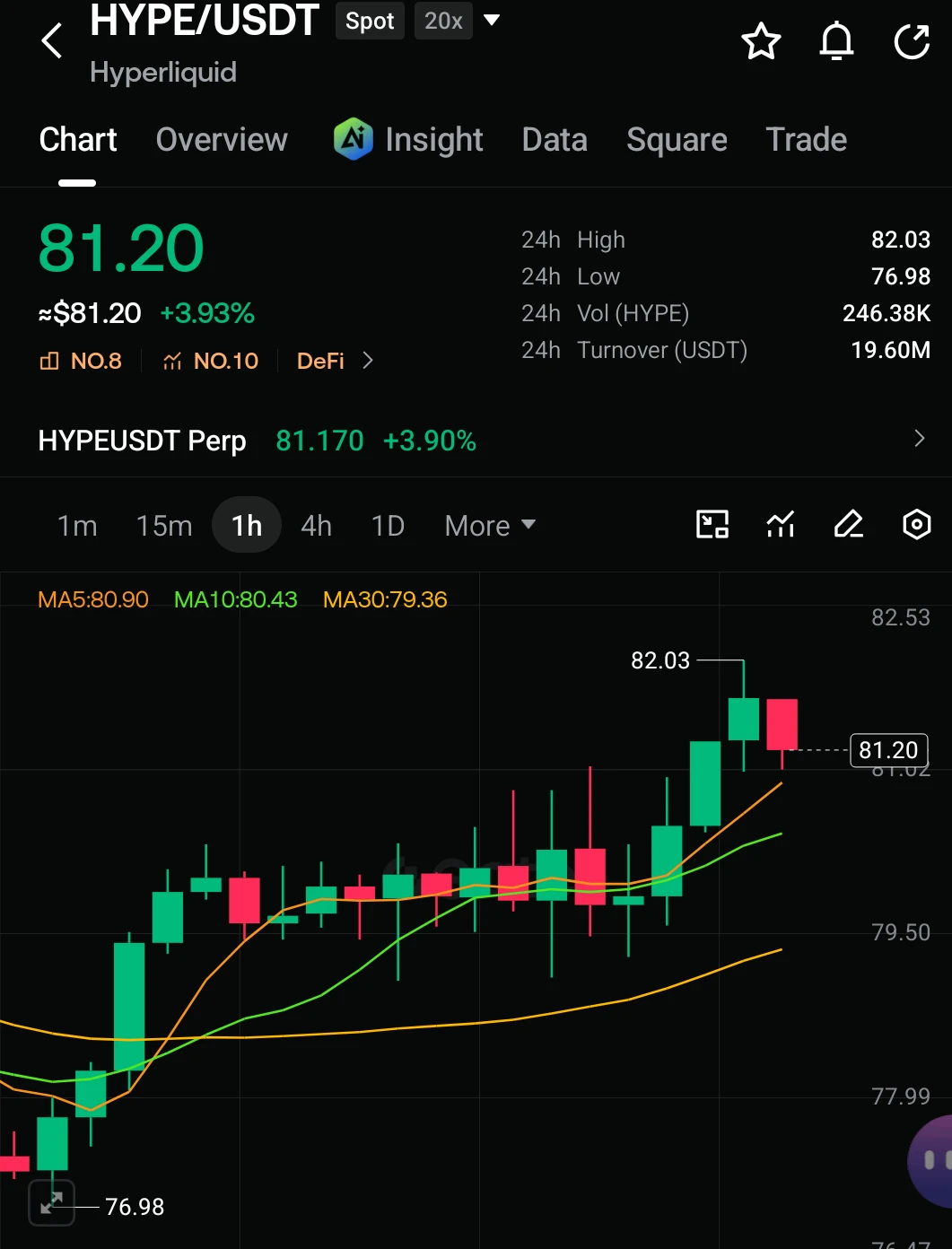Add HYPE/USDT to favorites with star icon

tap(761, 41)
